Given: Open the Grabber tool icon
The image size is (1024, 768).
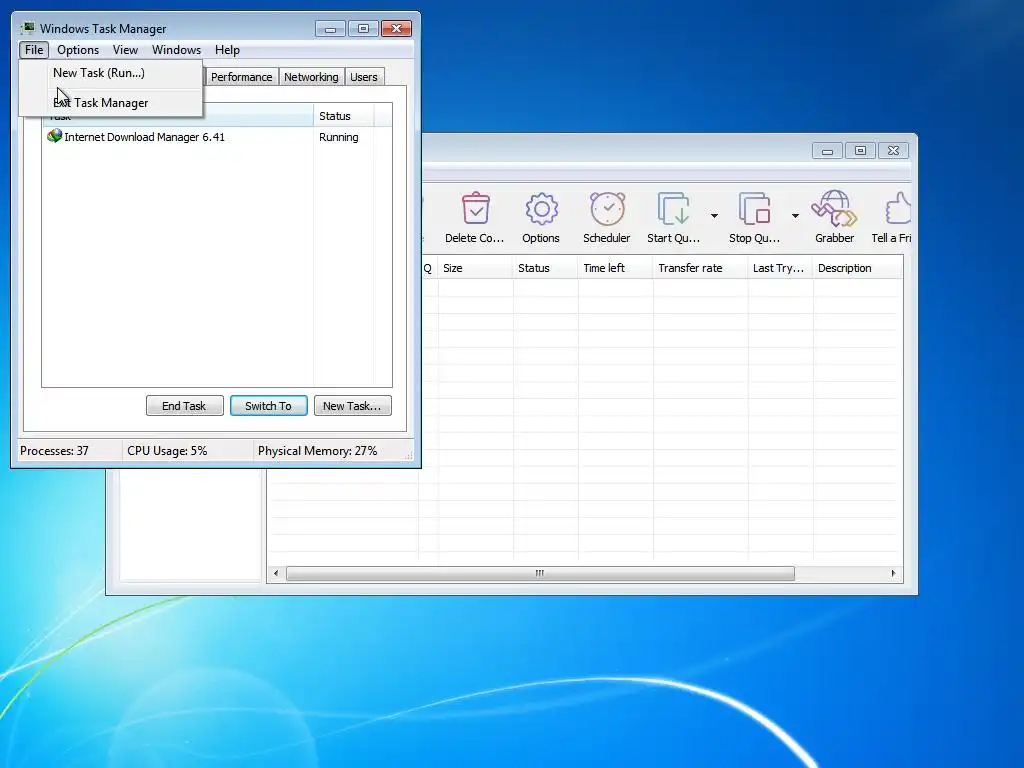Looking at the screenshot, I should click(x=835, y=208).
